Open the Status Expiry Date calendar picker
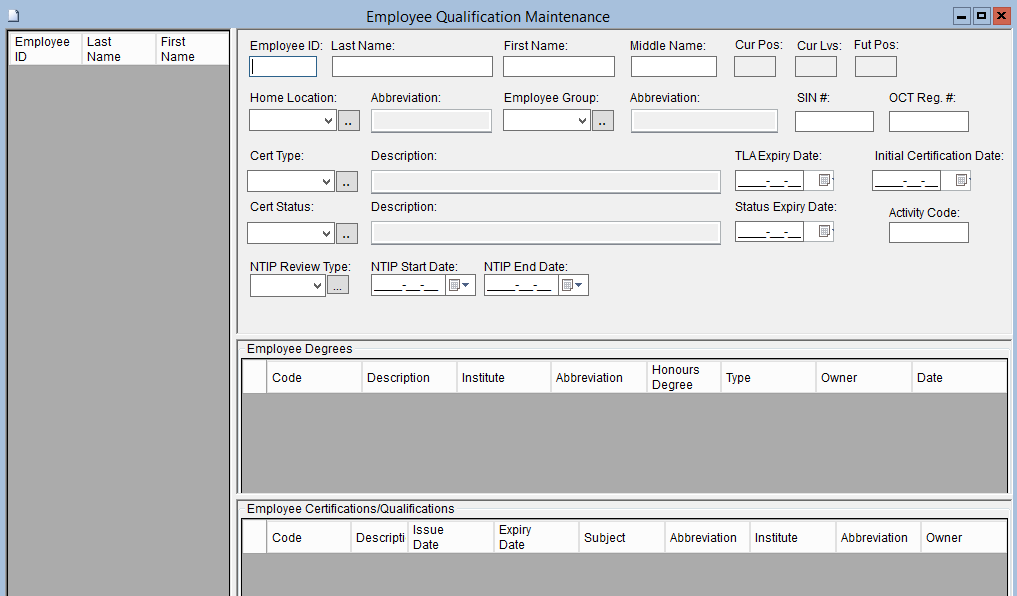Image resolution: width=1017 pixels, height=596 pixels. pyautogui.click(x=825, y=231)
